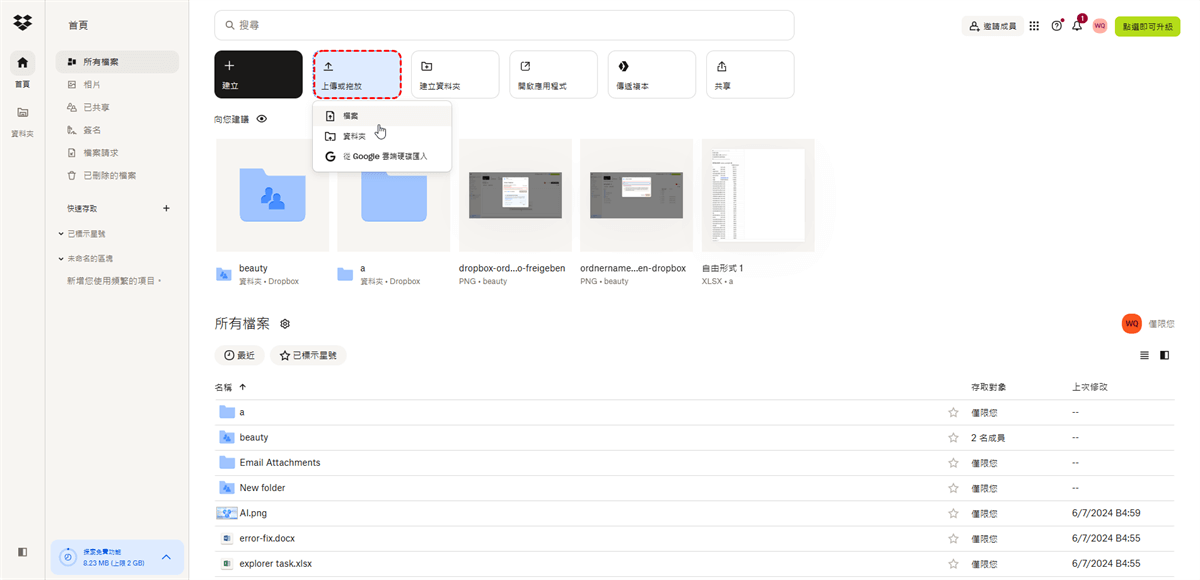Click the Dropbox logo

tap(22, 23)
